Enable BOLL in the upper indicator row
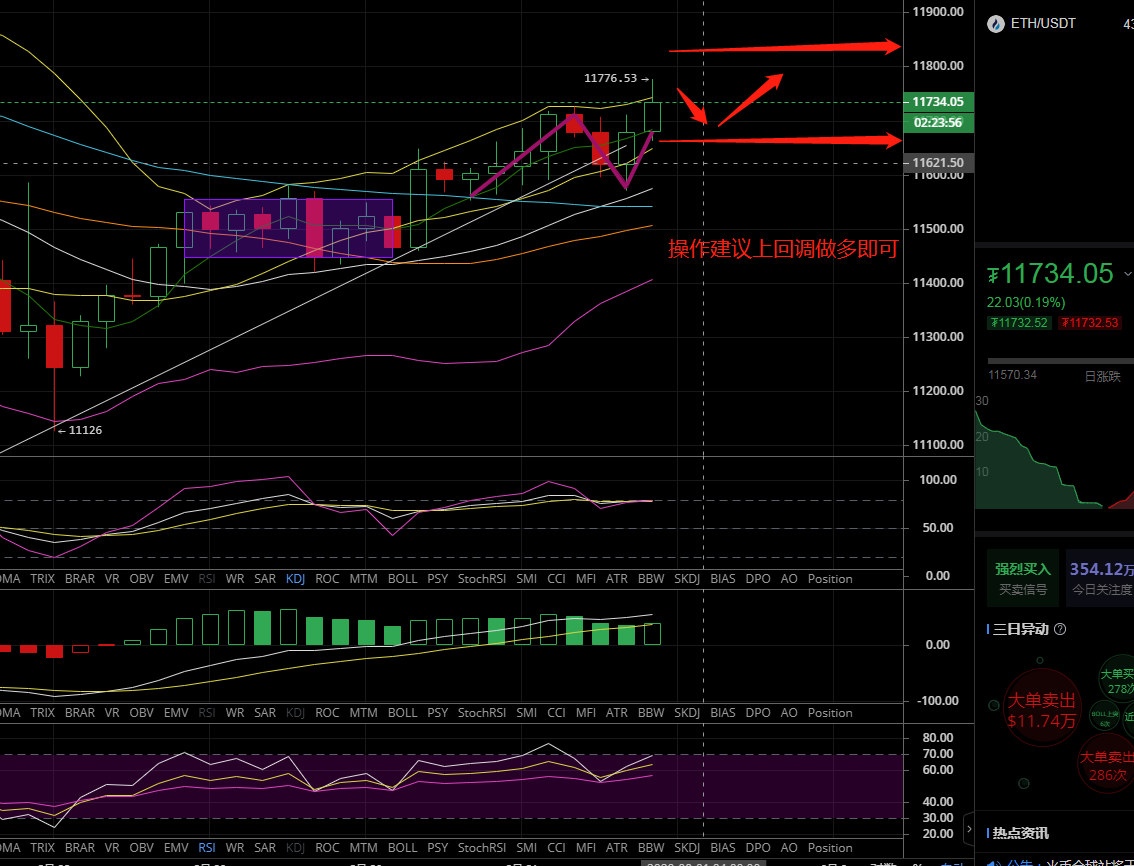Image resolution: width=1134 pixels, height=866 pixels. click(402, 579)
